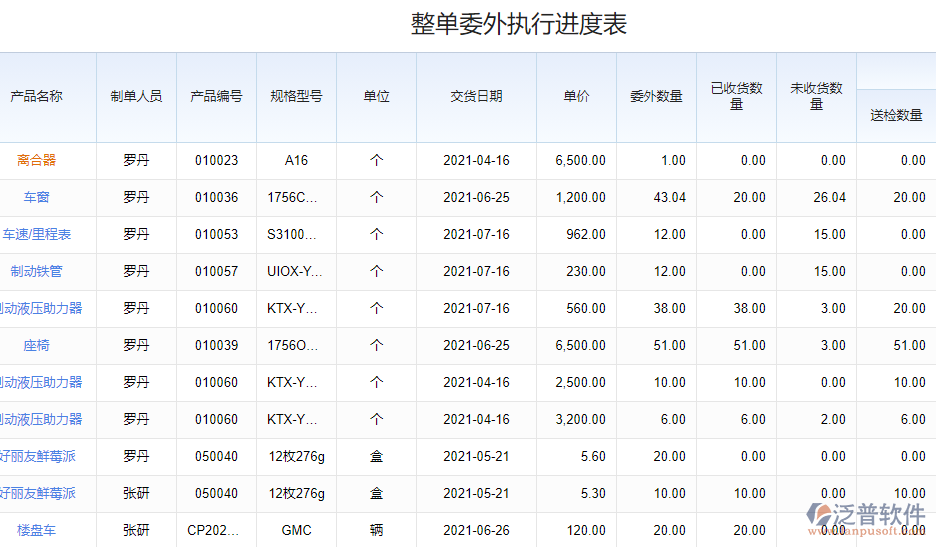The width and height of the screenshot is (936, 547).
Task: Open the 制动铁管 product link
Action: pyautogui.click(x=36, y=271)
